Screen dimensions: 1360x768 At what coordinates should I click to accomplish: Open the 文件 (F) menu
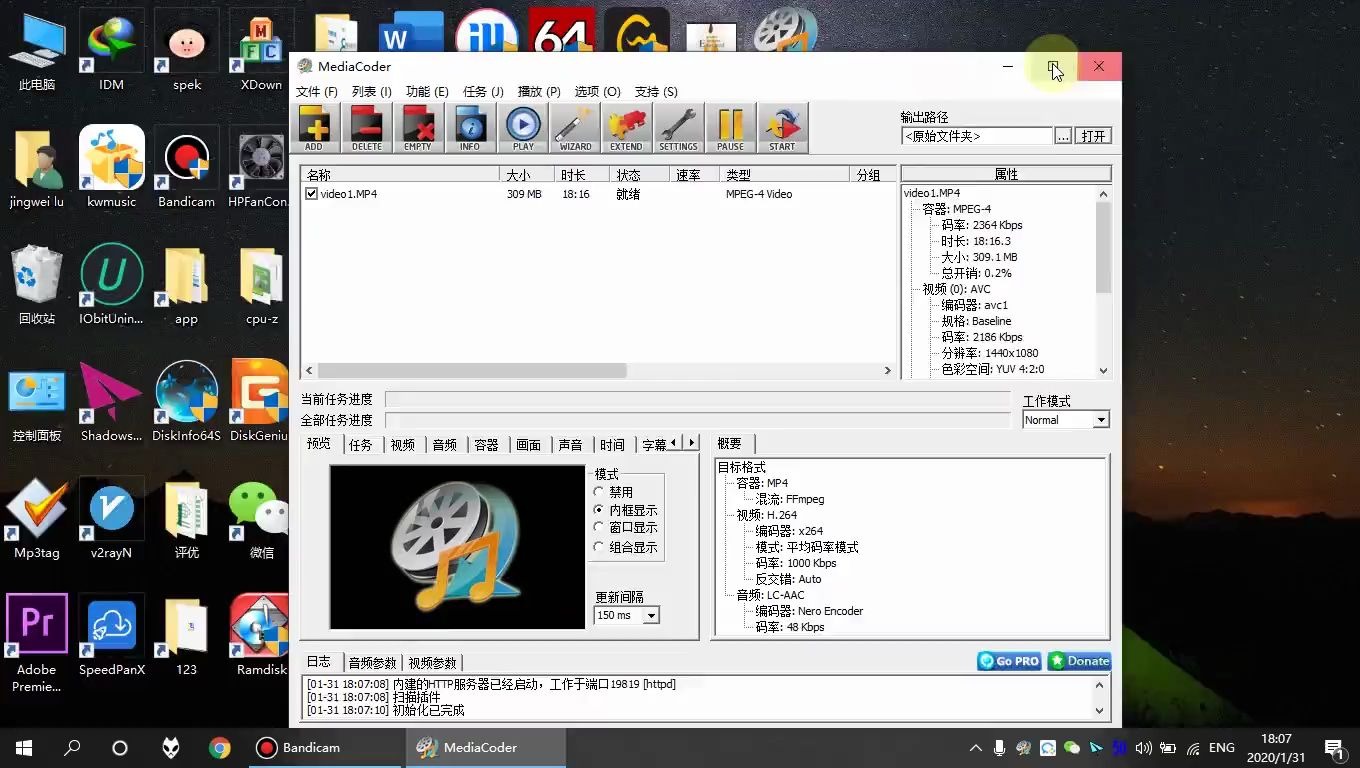(x=316, y=91)
